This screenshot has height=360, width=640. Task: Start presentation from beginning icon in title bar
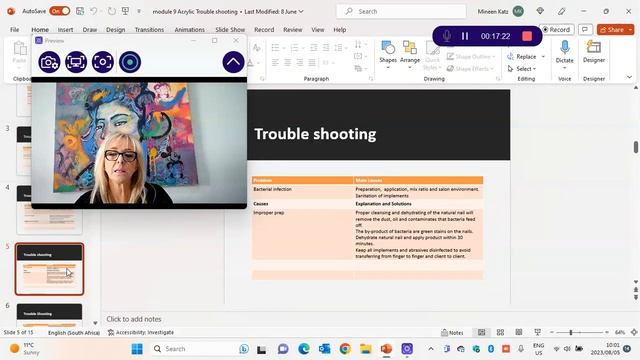[x=125, y=11]
